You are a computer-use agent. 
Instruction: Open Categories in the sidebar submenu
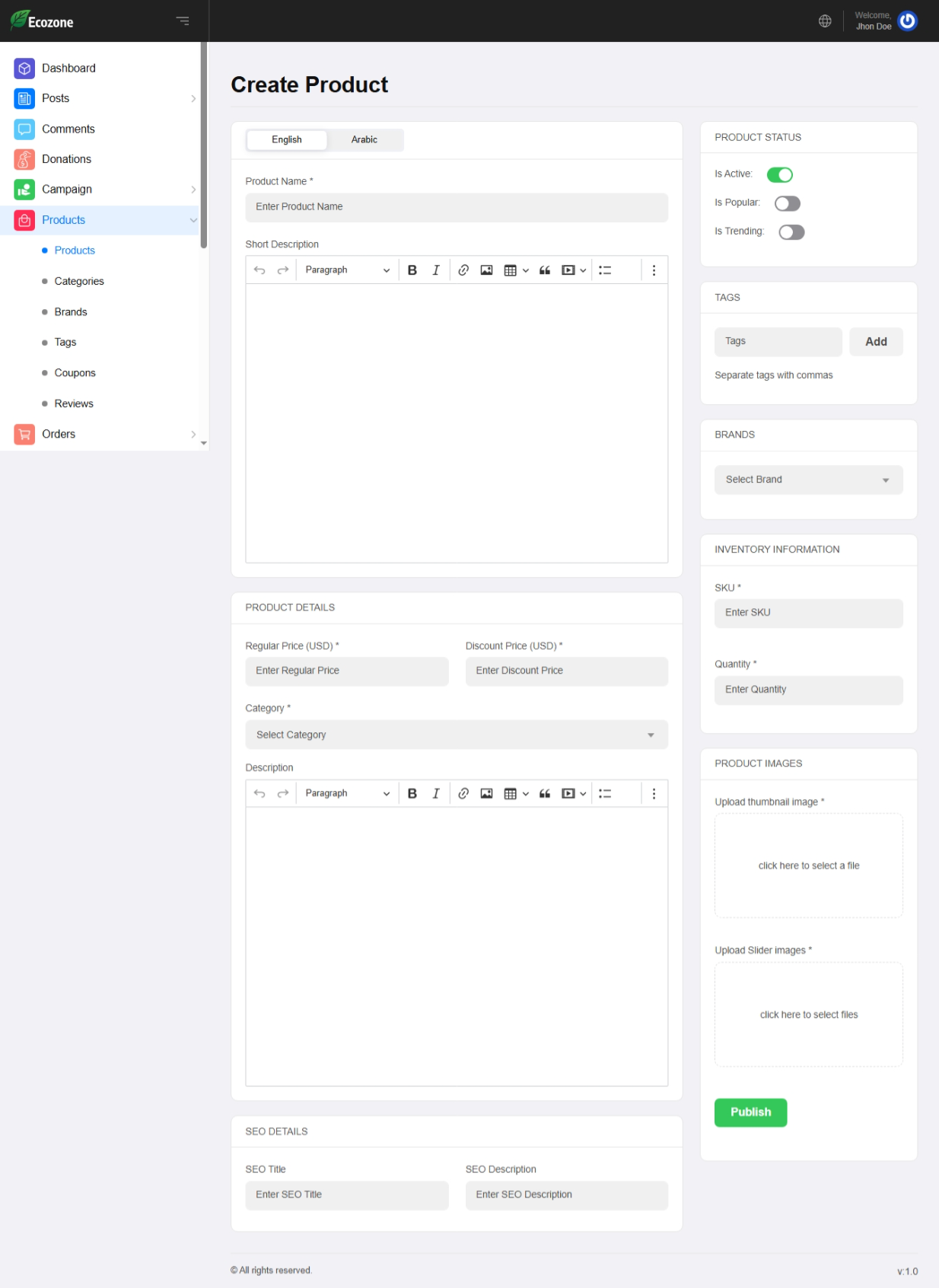(79, 282)
